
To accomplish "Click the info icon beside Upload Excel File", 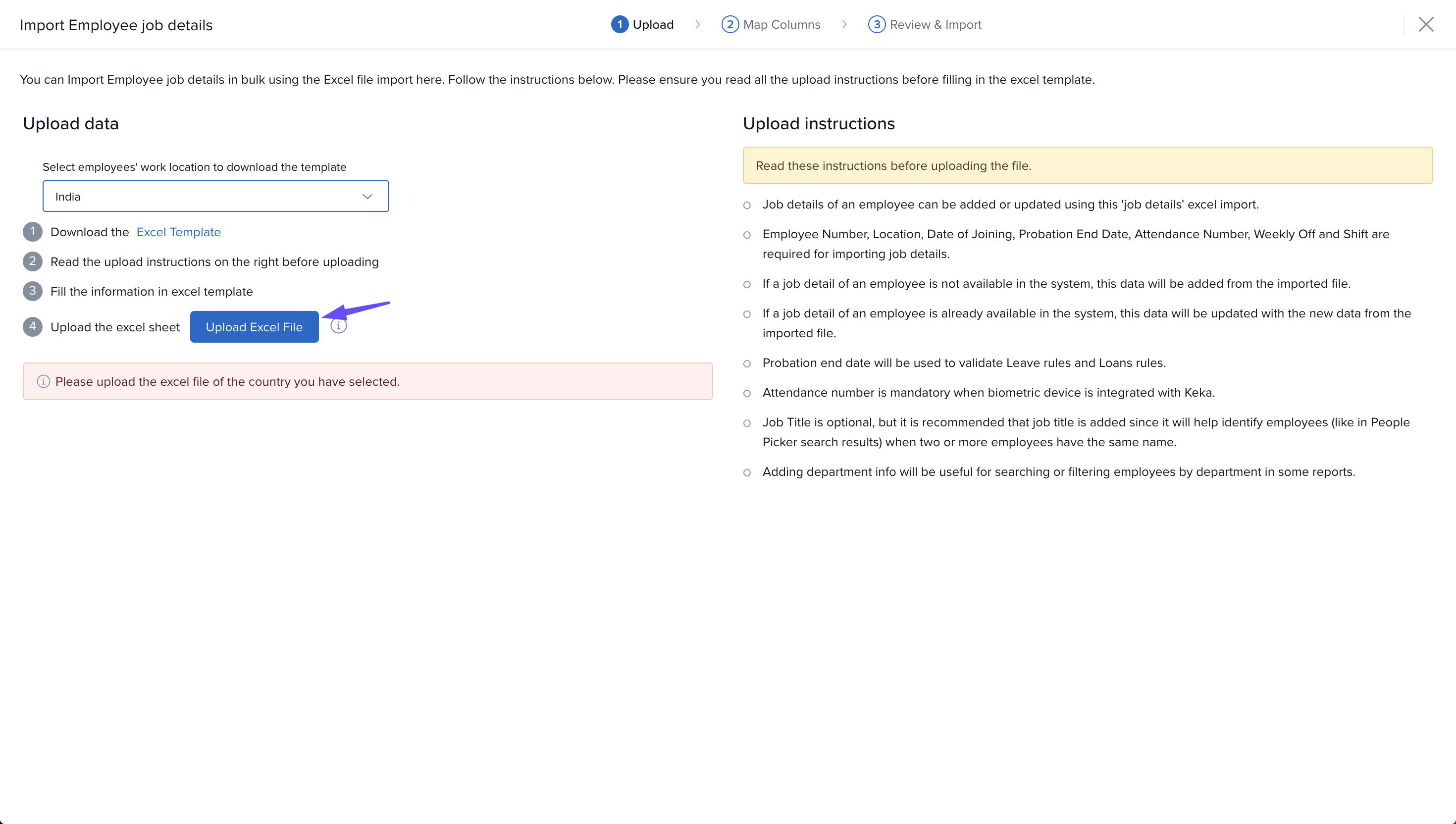I will coord(338,326).
